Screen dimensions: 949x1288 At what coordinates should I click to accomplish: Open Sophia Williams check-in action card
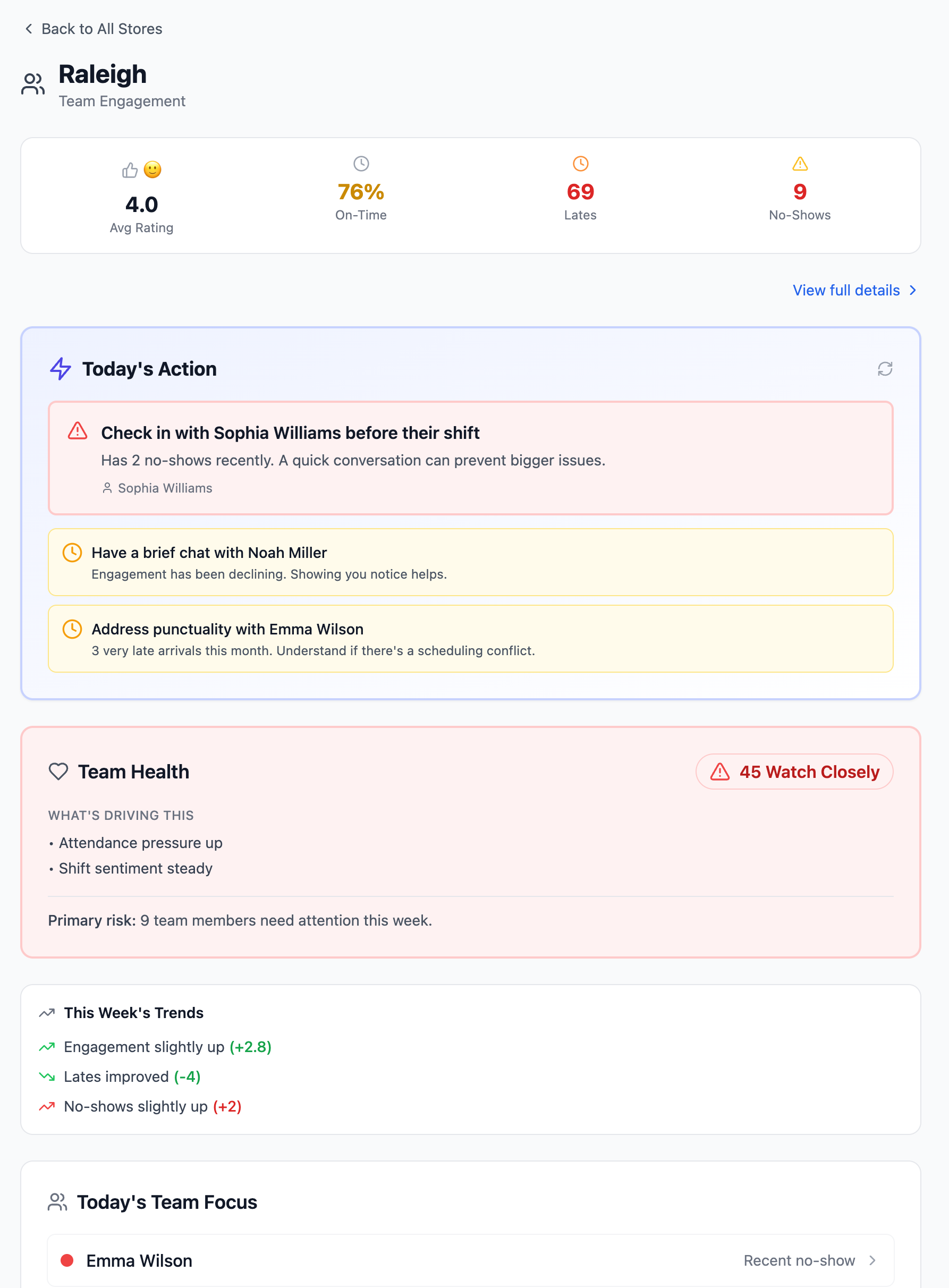[470, 458]
